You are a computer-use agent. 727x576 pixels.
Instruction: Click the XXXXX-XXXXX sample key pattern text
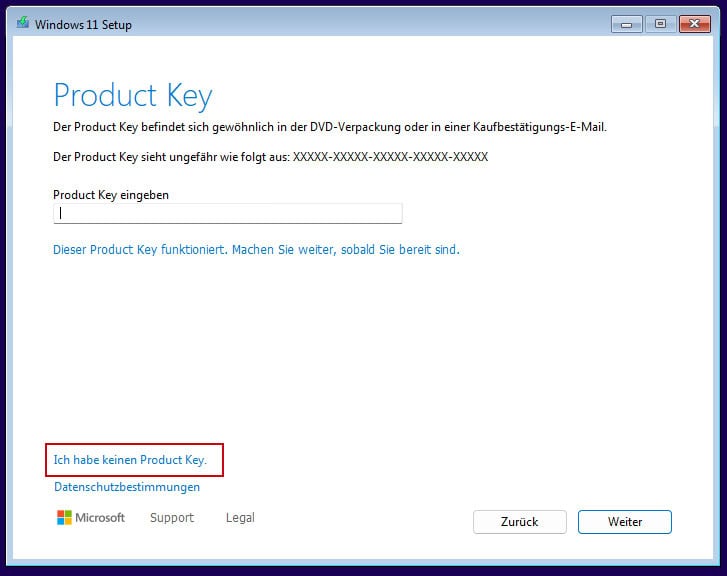tap(390, 158)
